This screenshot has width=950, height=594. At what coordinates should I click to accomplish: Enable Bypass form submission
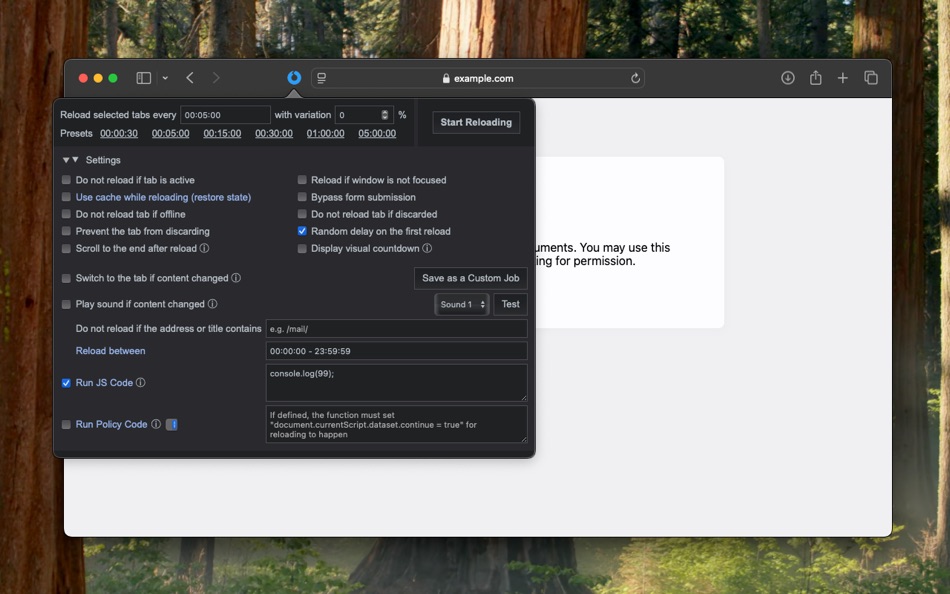[x=302, y=197]
